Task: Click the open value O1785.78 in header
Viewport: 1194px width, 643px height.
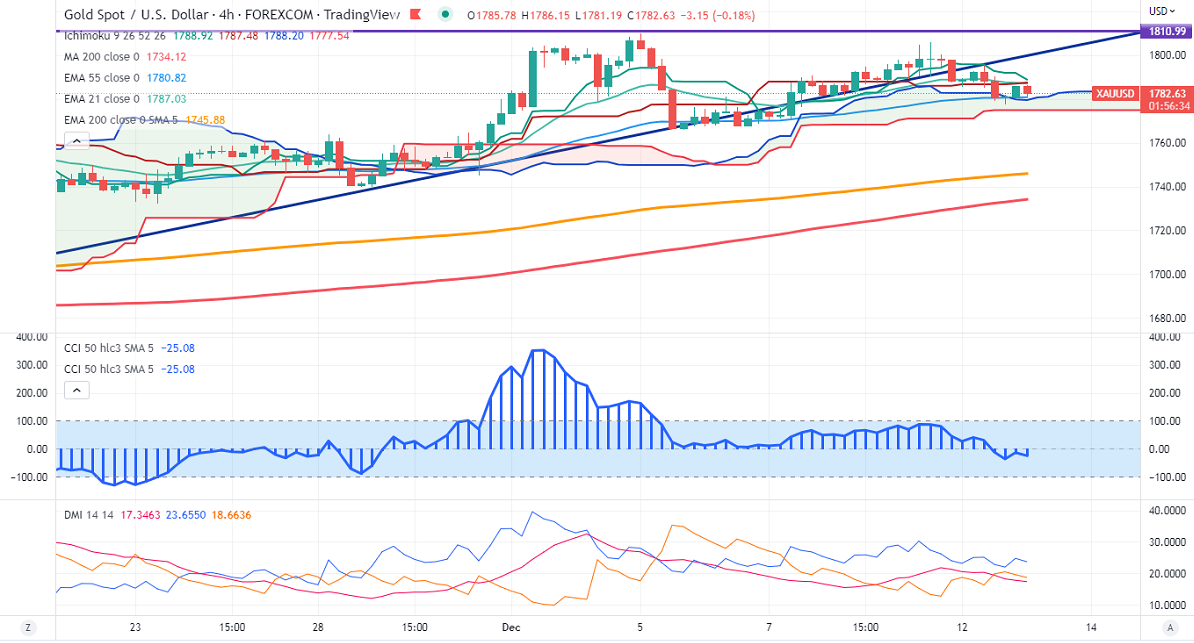Action: (492, 15)
